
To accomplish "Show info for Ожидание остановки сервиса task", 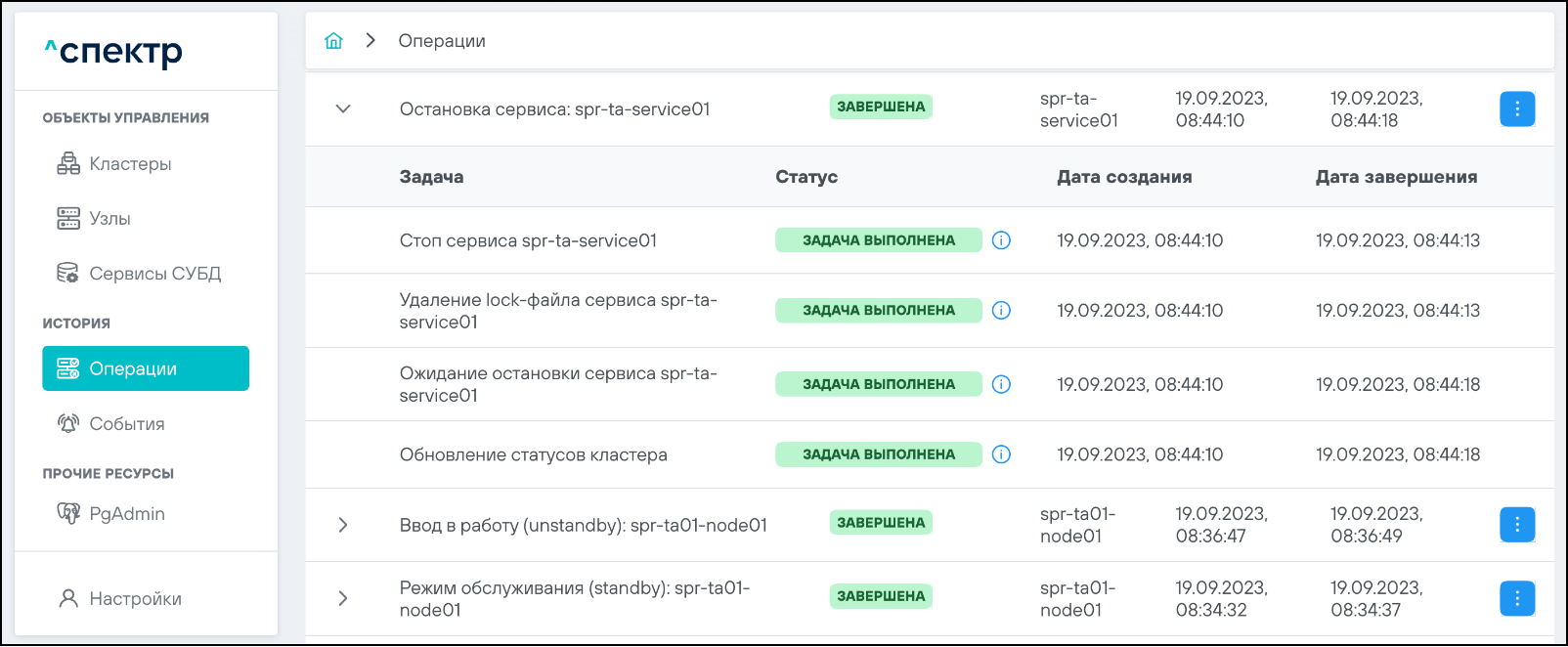I will (1001, 384).
